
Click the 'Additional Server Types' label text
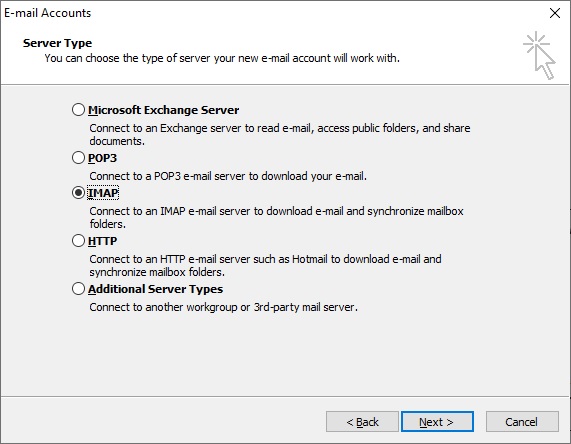click(155, 289)
